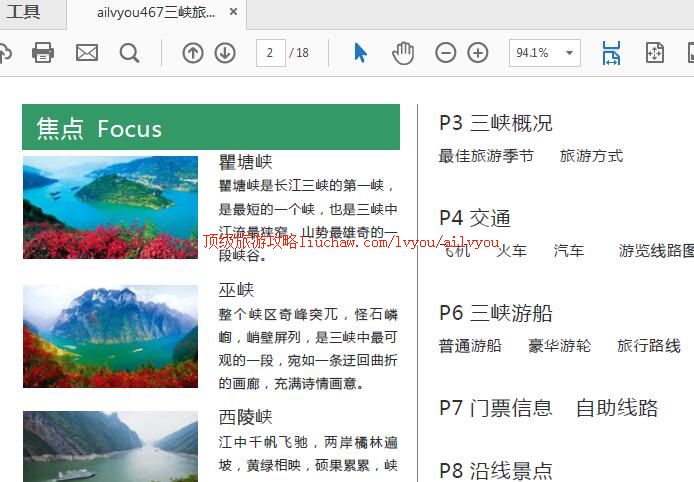Go to next page with down arrow

225,53
